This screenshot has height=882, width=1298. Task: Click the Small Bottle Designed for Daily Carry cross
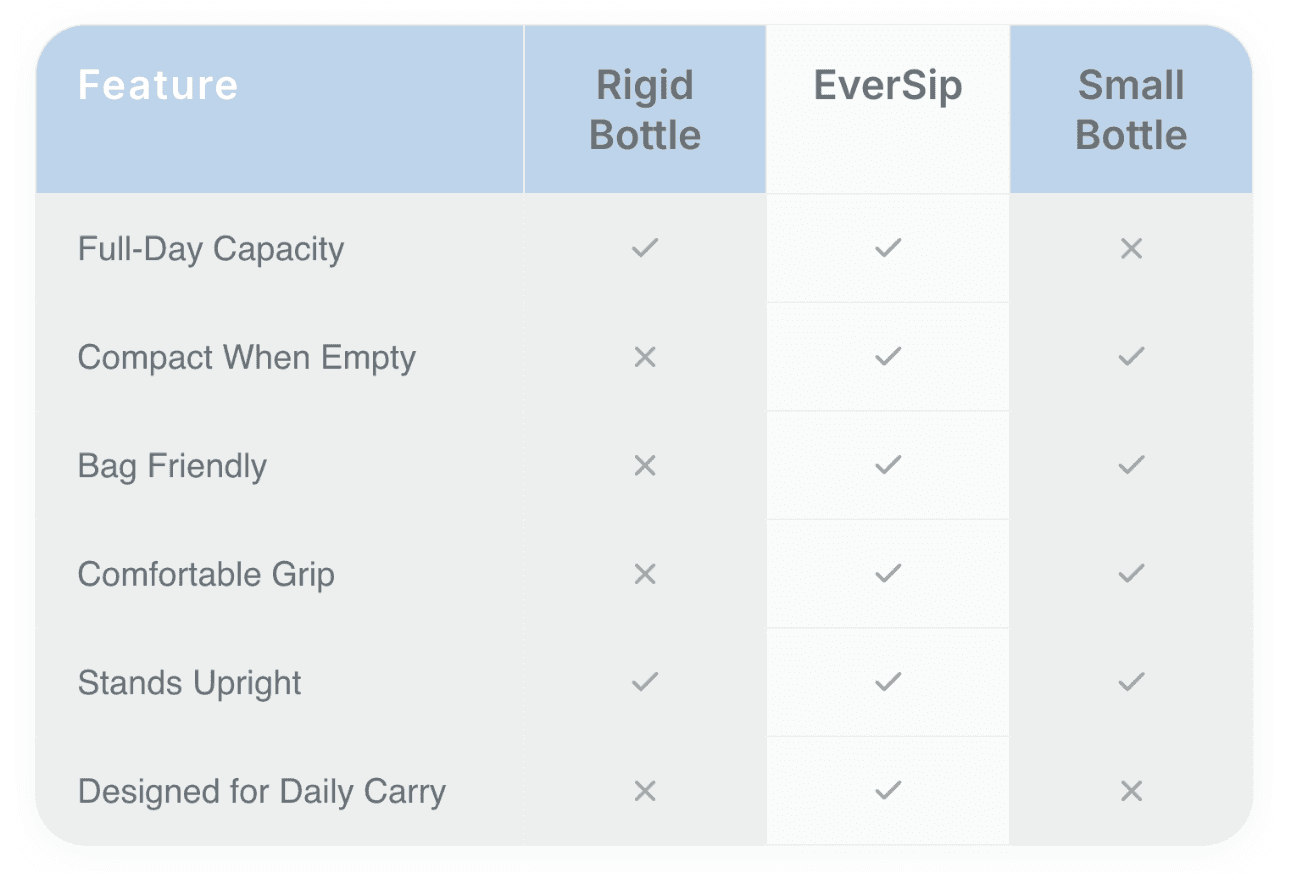coord(1131,791)
